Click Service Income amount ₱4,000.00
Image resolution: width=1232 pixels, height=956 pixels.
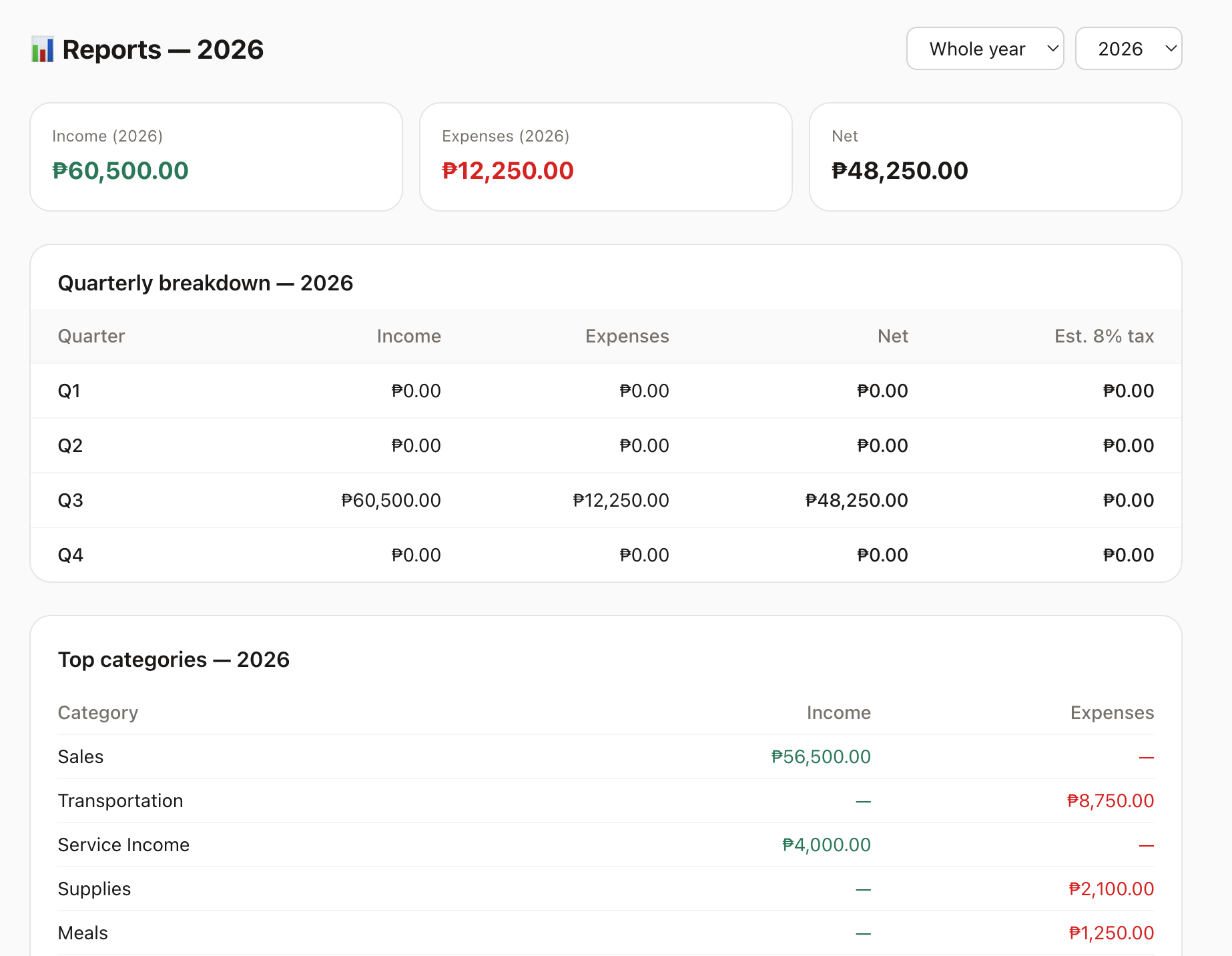click(x=826, y=845)
